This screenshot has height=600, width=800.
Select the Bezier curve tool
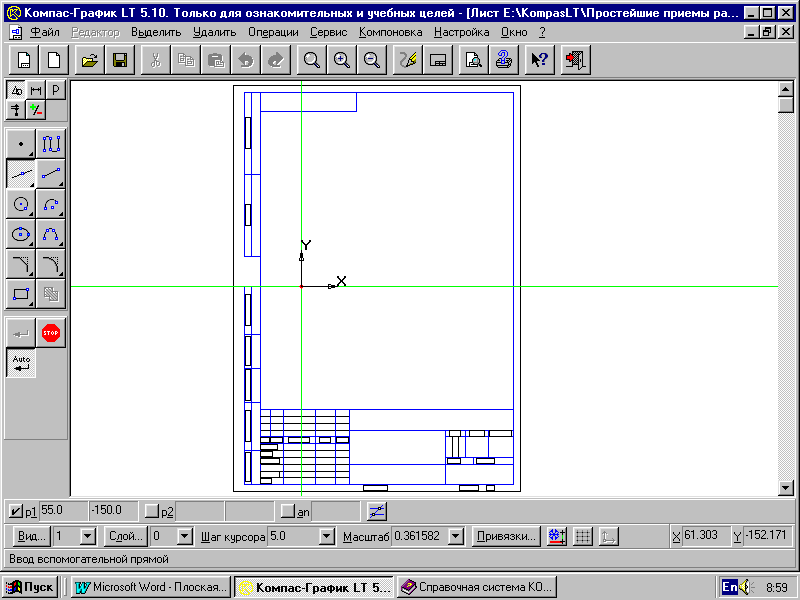pos(51,234)
